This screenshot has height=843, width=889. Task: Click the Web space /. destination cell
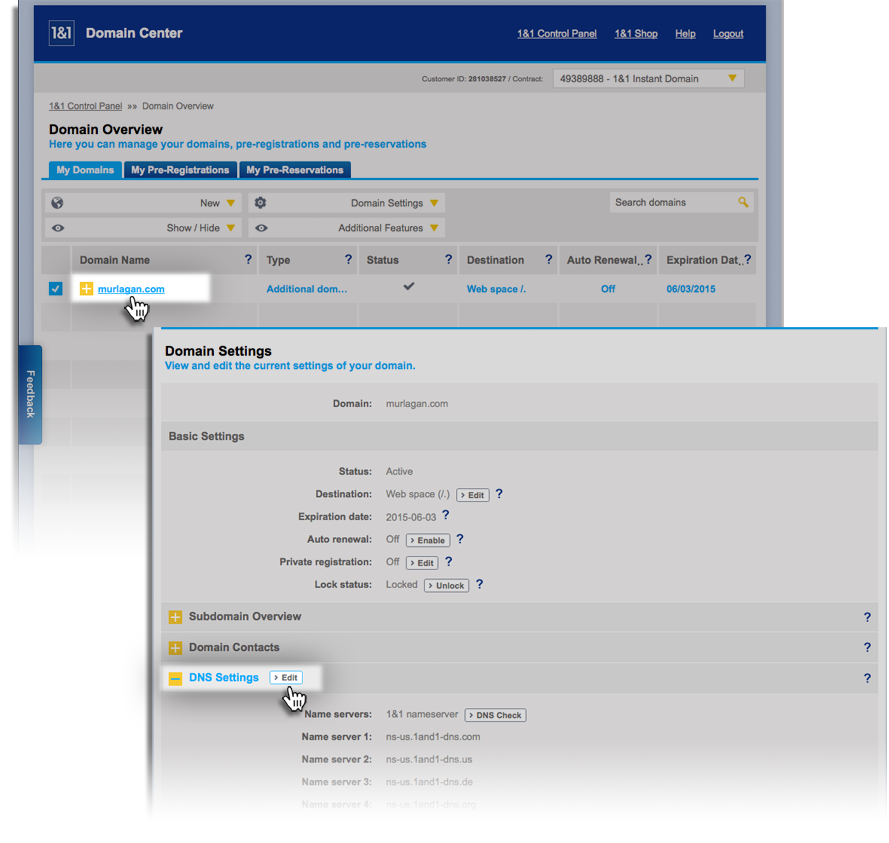tap(496, 289)
